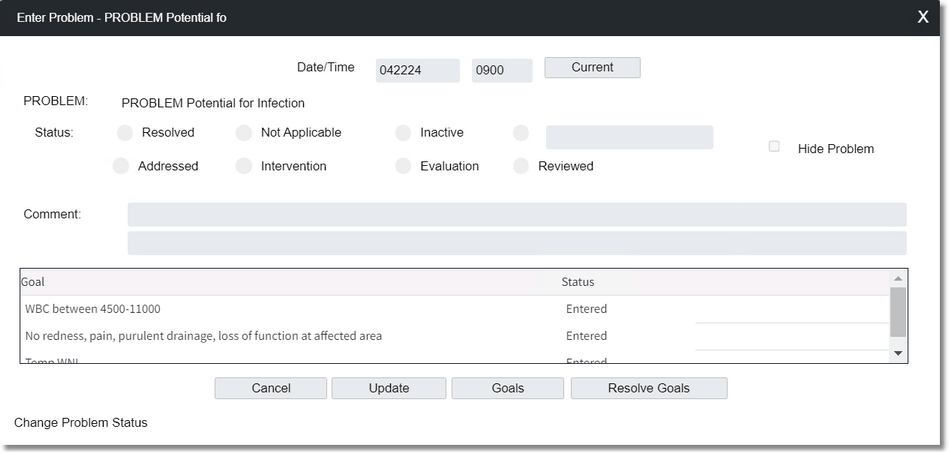Select the Not Applicable status option
Viewport: 949px width, 454px height.
click(244, 133)
